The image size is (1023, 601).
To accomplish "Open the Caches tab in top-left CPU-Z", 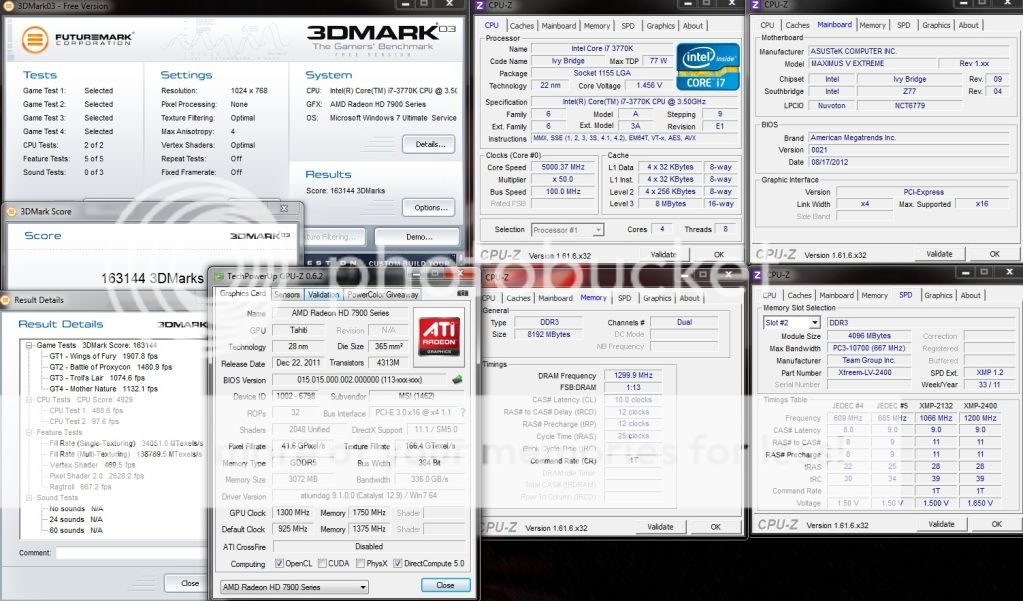I will tap(522, 26).
